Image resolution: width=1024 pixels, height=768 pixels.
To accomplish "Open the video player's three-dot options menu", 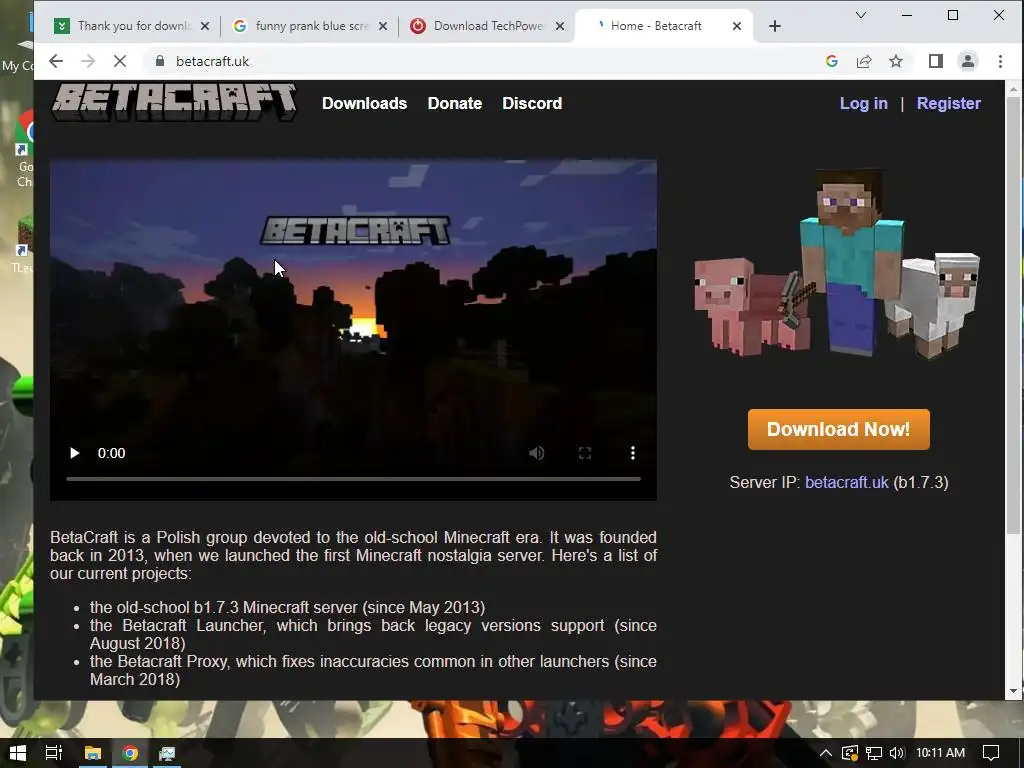I will coord(633,453).
